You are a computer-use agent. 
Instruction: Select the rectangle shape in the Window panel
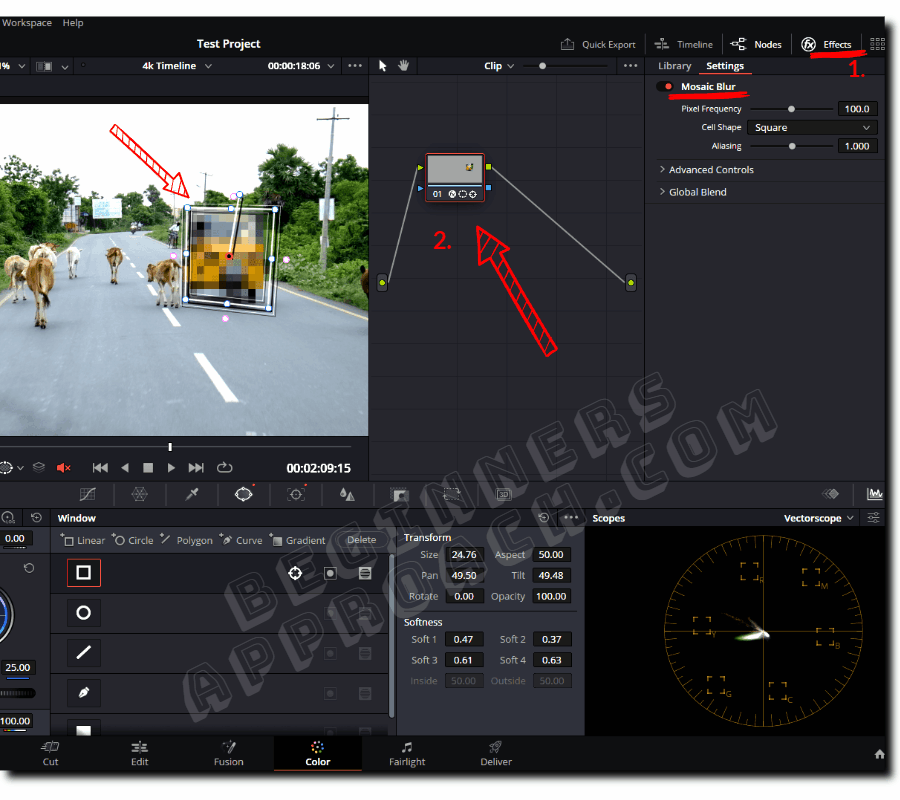point(83,572)
